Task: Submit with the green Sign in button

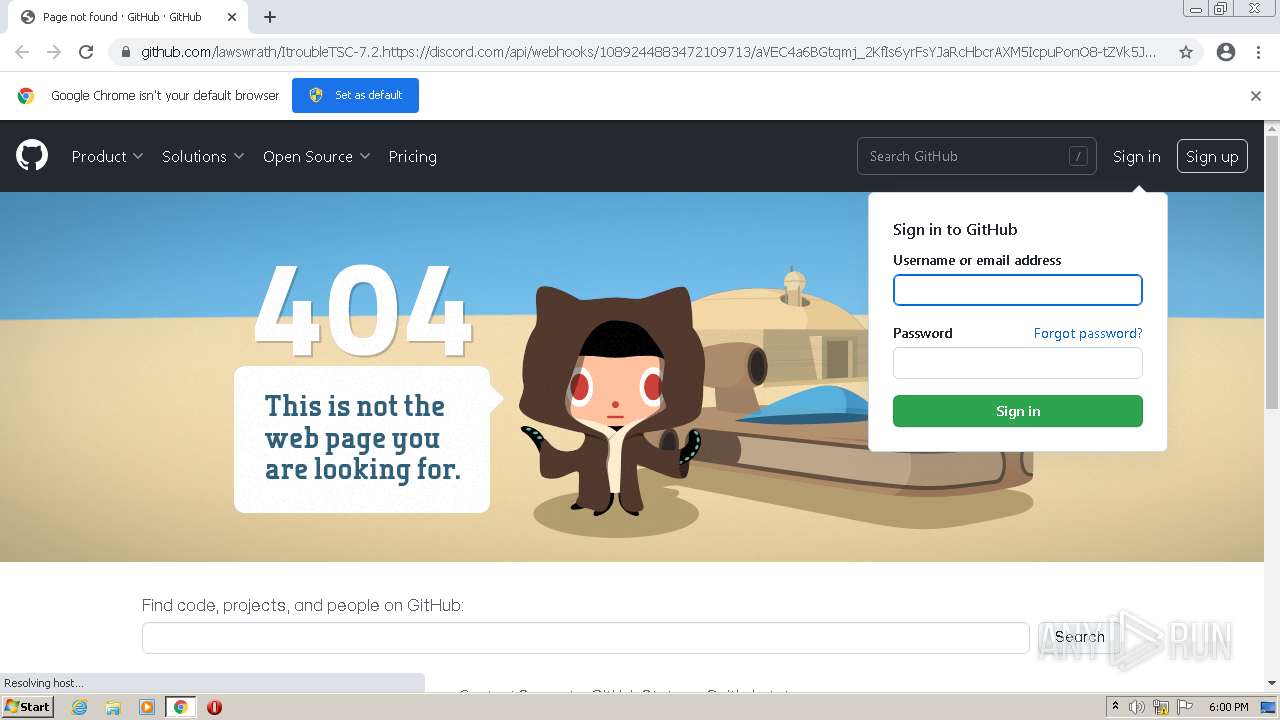Action: click(1017, 411)
